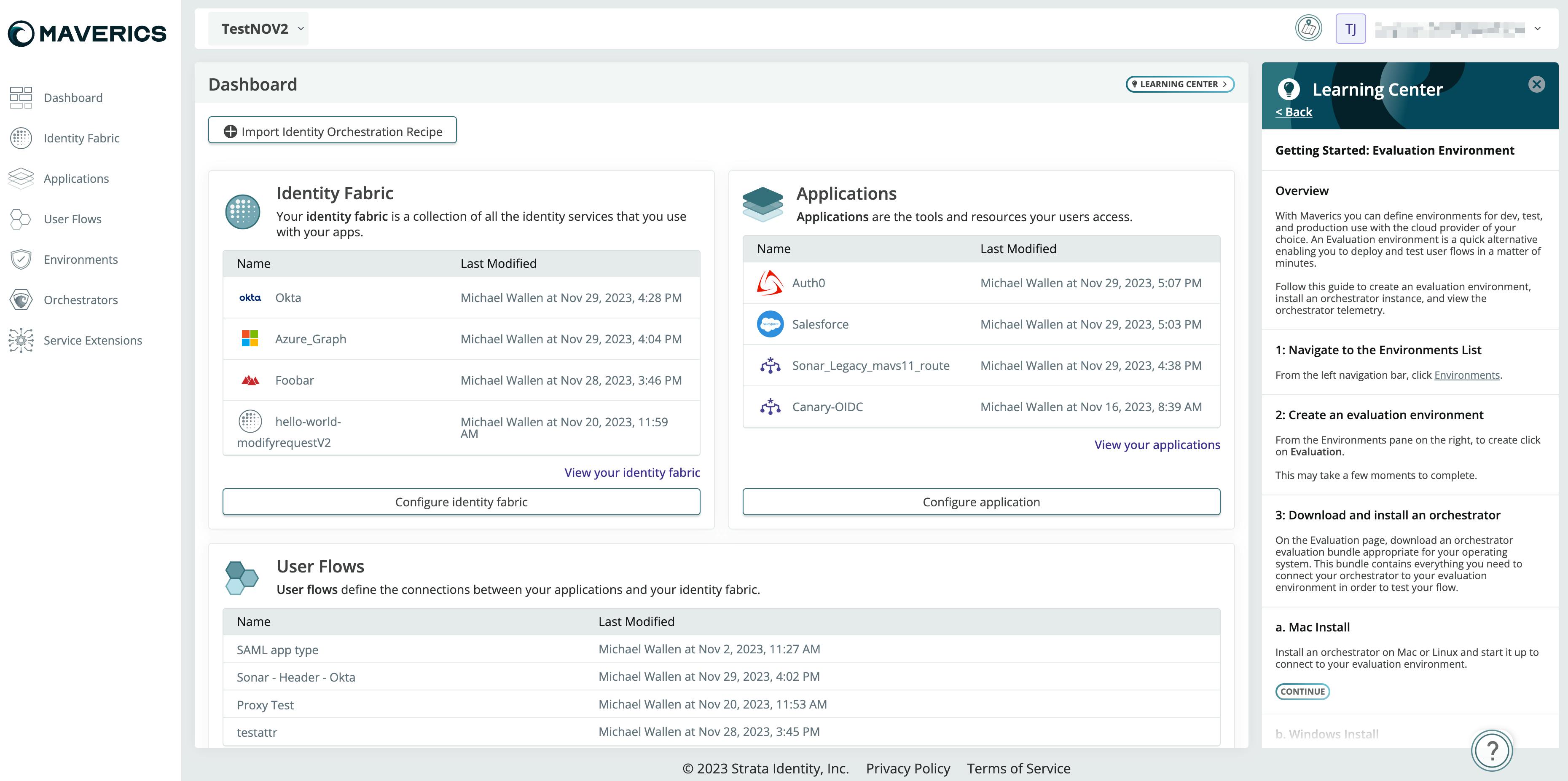The height and width of the screenshot is (781, 1568).
Task: Open the user account menu chevron
Action: (1538, 29)
